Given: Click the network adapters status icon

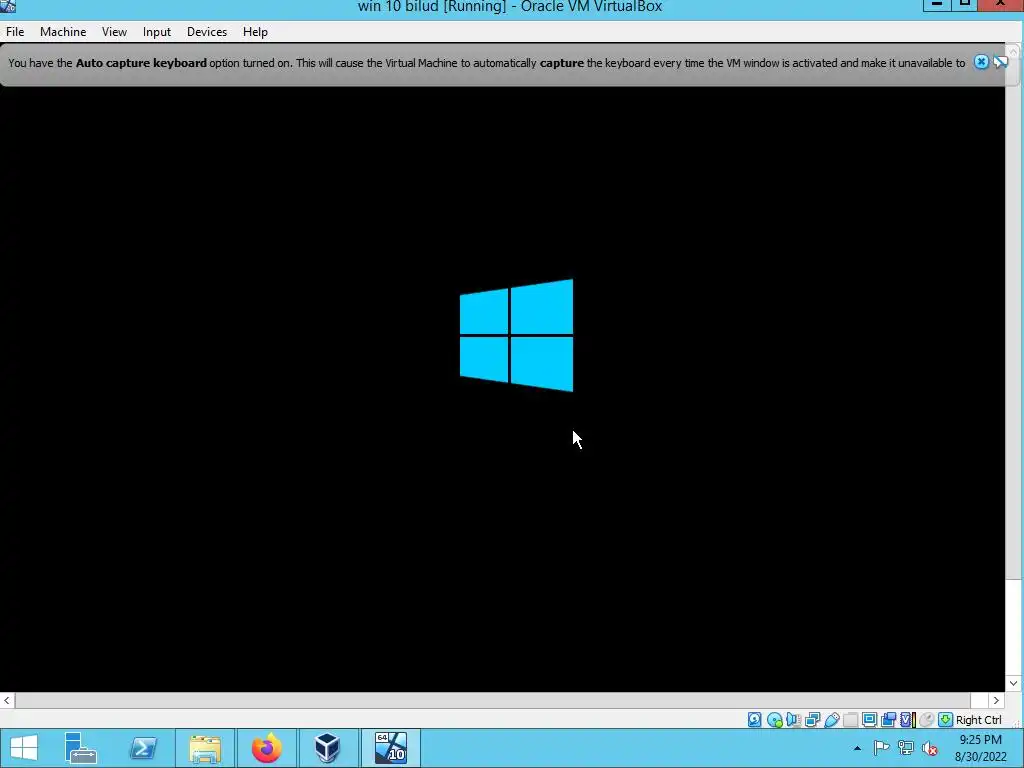Looking at the screenshot, I should [812, 720].
